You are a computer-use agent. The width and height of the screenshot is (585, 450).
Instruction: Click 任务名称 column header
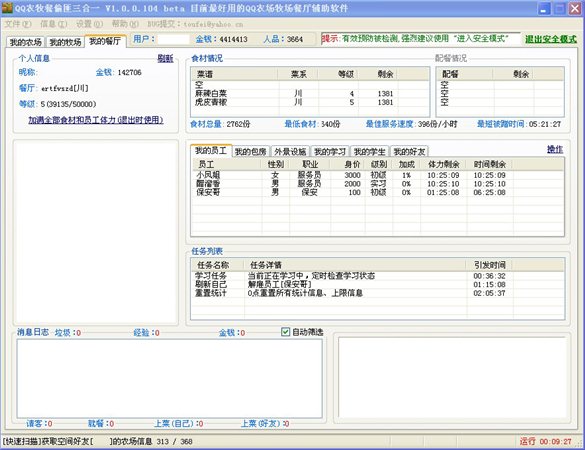218,265
